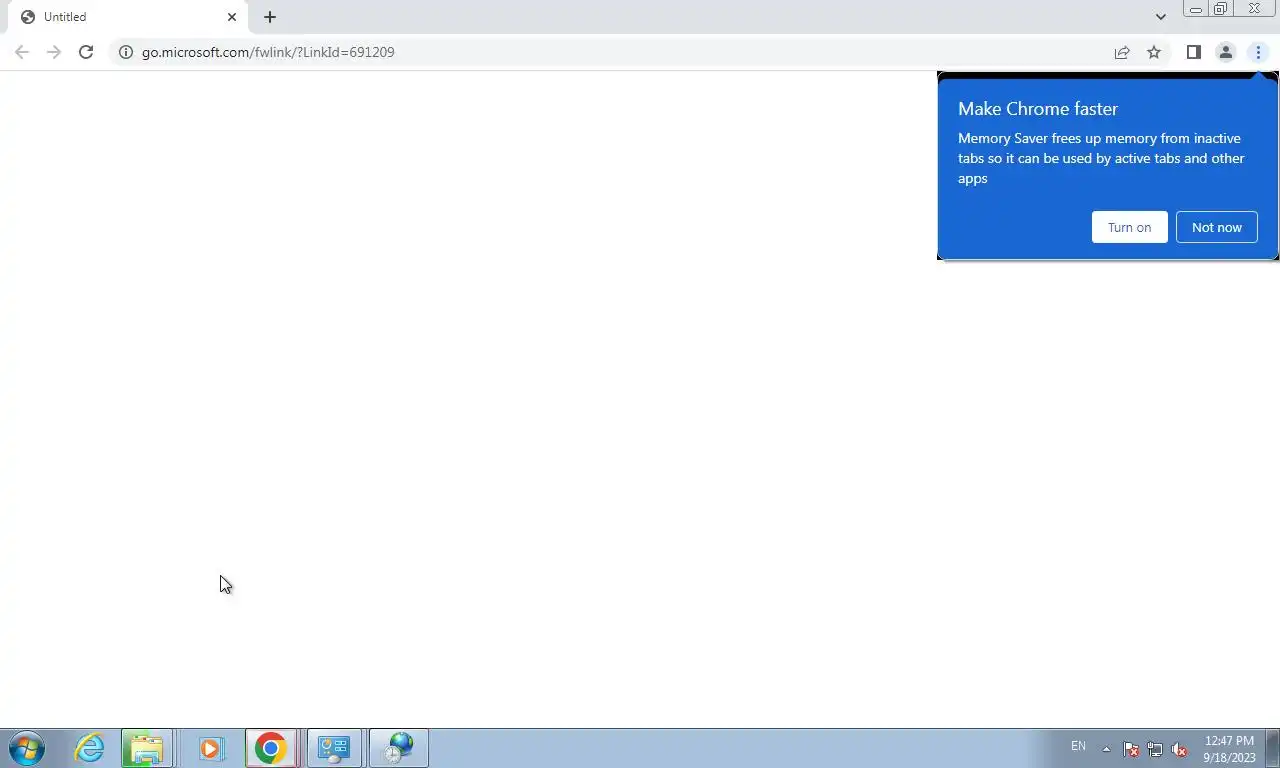This screenshot has width=1280, height=768.
Task: Open the muted volume tray icon
Action: (1179, 749)
